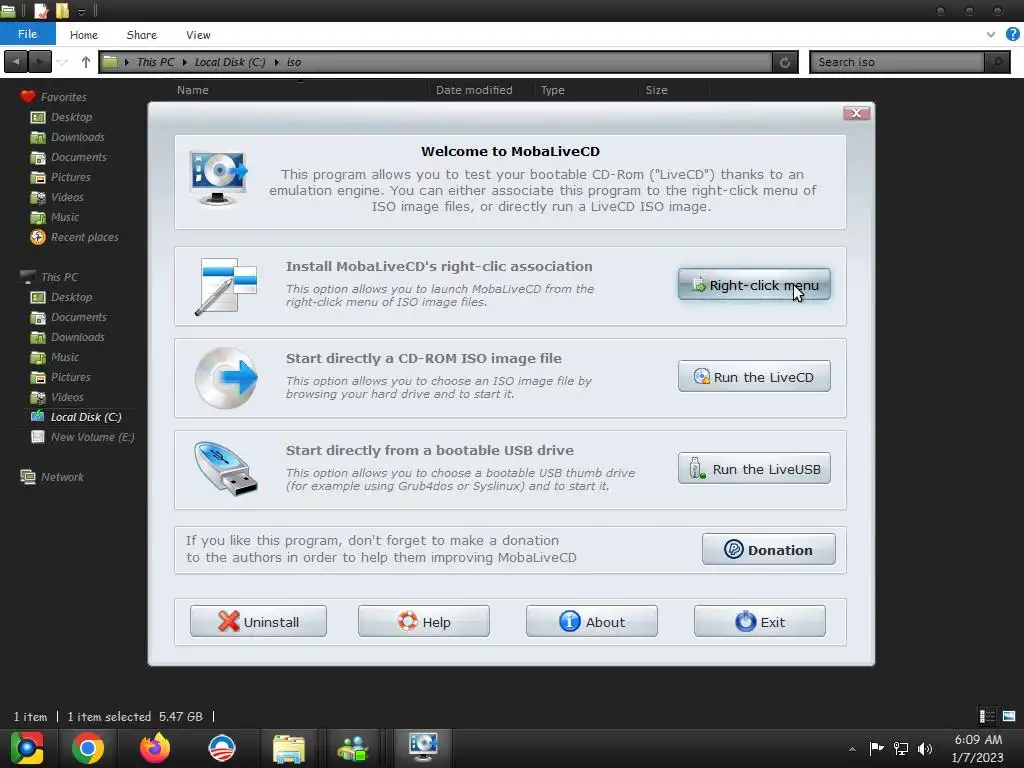Uninstall MobaLiveCD association
This screenshot has height=768, width=1024.
click(258, 622)
